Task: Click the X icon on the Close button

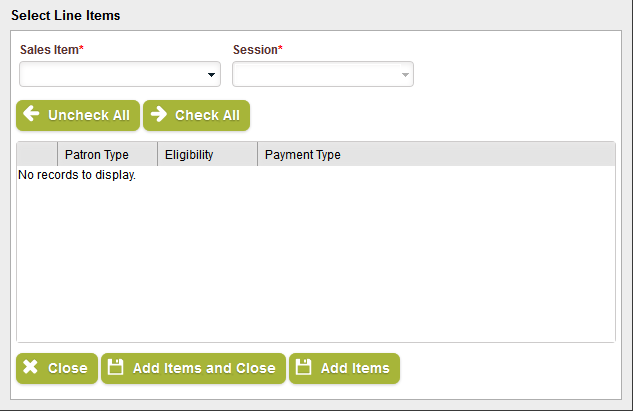Action: coord(31,368)
